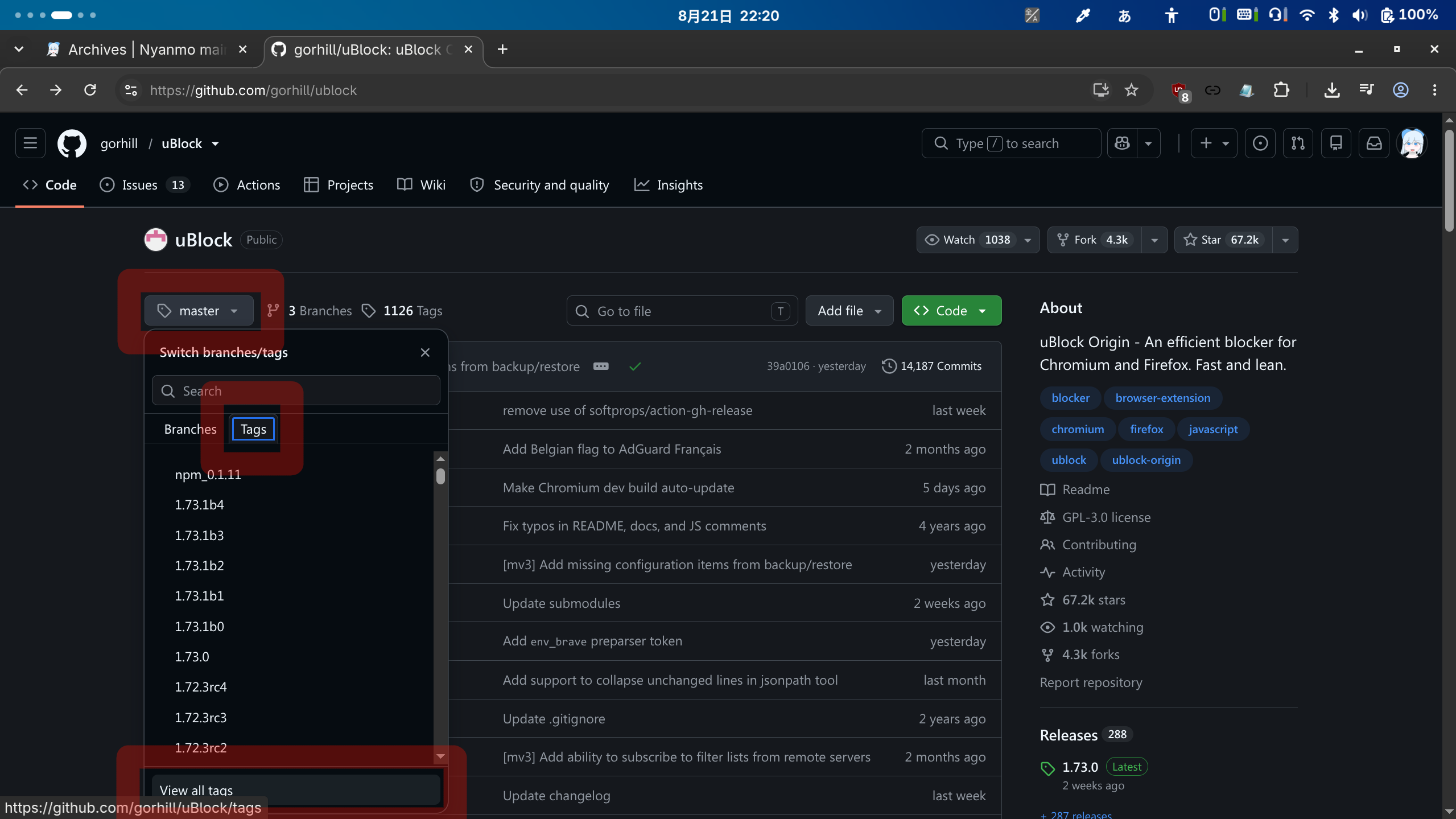Open the link chain extension icon
The height and width of the screenshot is (819, 1456).
click(1212, 90)
